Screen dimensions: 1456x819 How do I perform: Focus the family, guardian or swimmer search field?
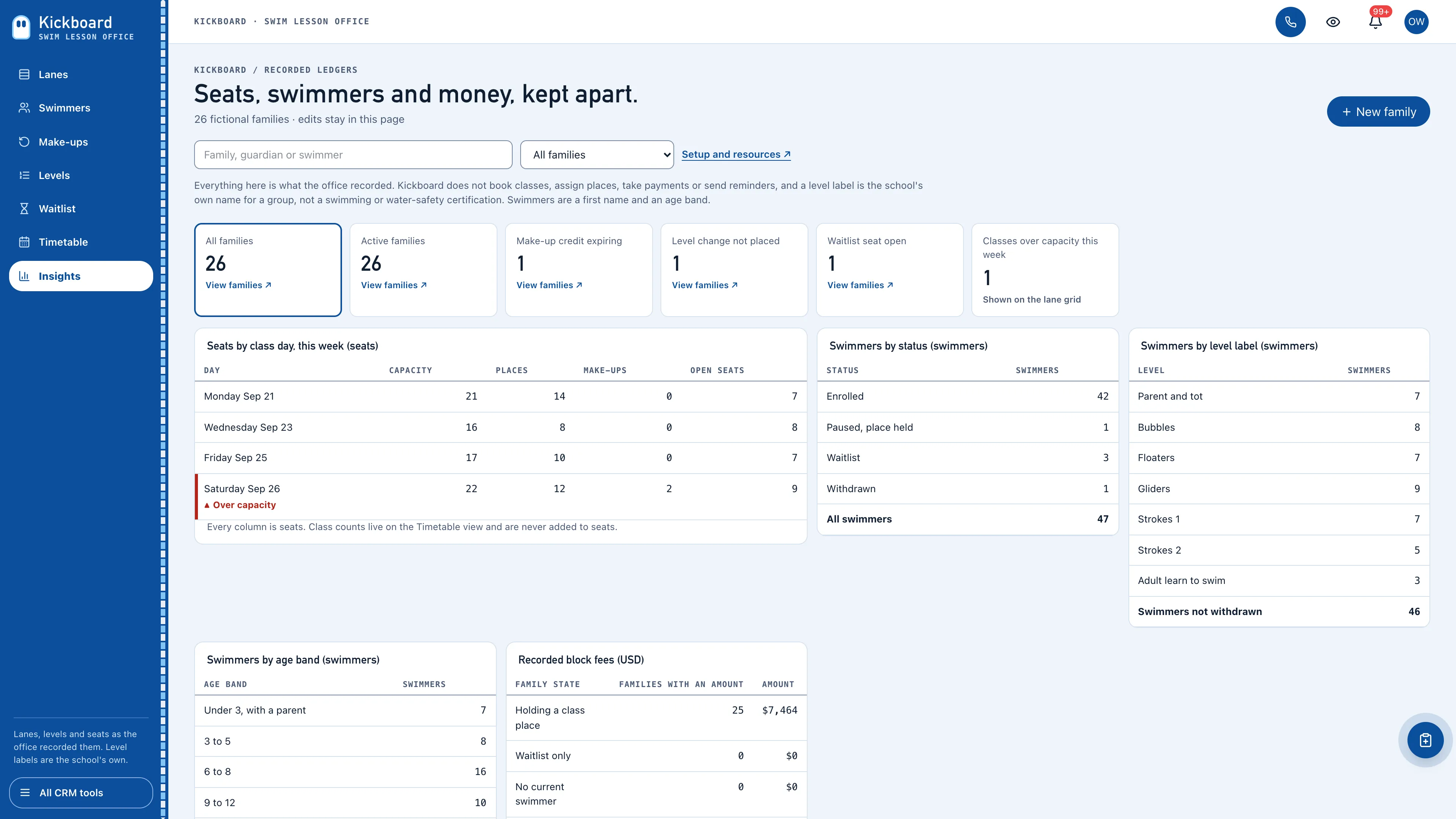click(x=353, y=155)
